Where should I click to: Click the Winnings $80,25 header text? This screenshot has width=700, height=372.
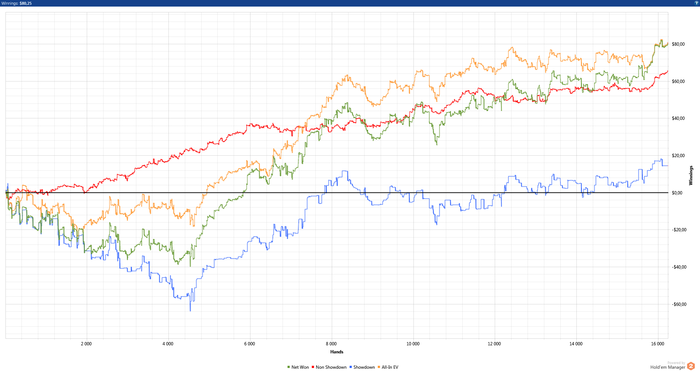pos(17,3)
